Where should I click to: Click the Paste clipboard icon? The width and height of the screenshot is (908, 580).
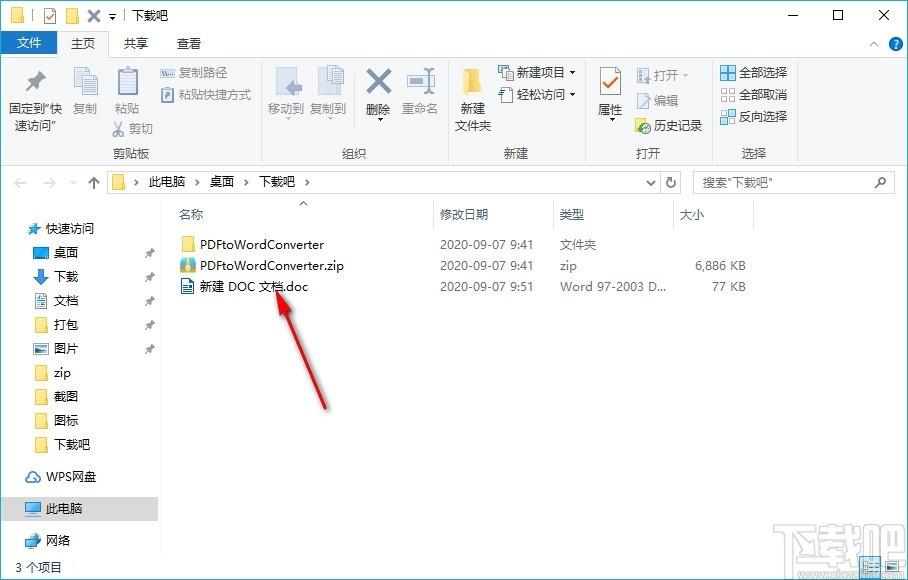click(127, 81)
